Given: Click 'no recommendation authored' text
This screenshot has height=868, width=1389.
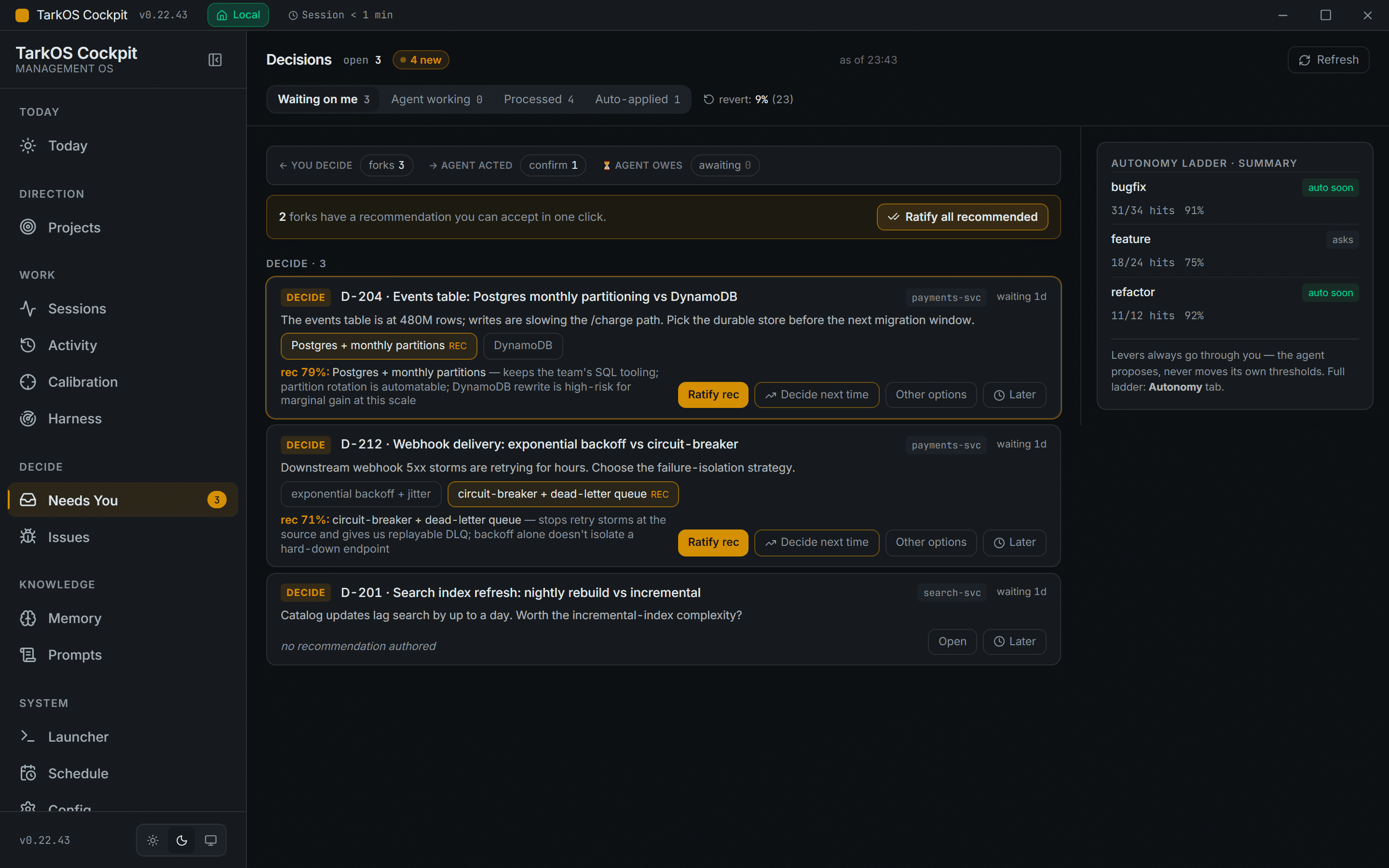Looking at the screenshot, I should (x=358, y=646).
